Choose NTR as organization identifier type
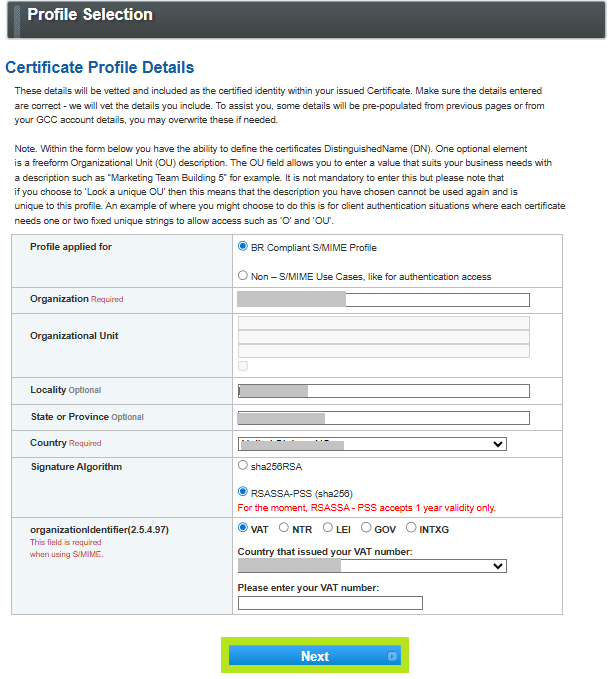Screen dimensions: 613x679 (x=284, y=528)
